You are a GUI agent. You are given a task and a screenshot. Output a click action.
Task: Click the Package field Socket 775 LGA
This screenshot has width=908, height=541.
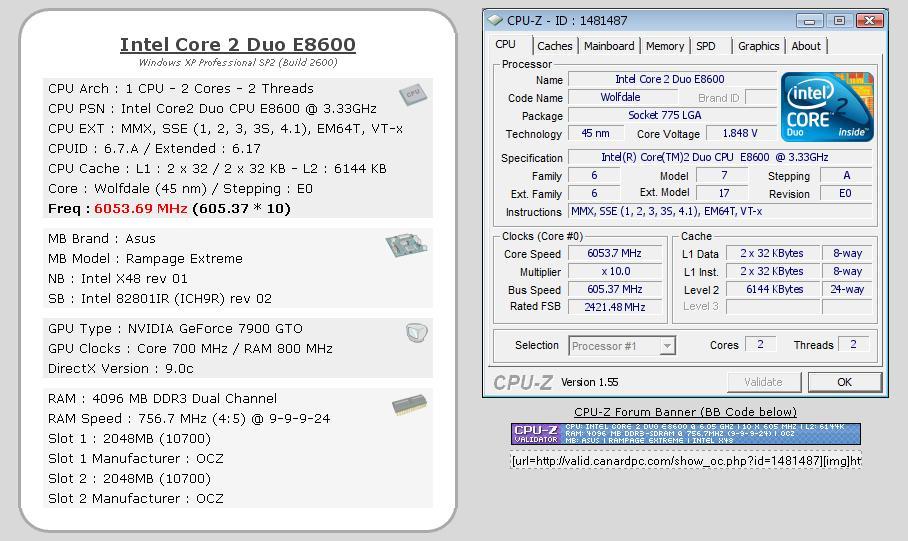click(672, 115)
